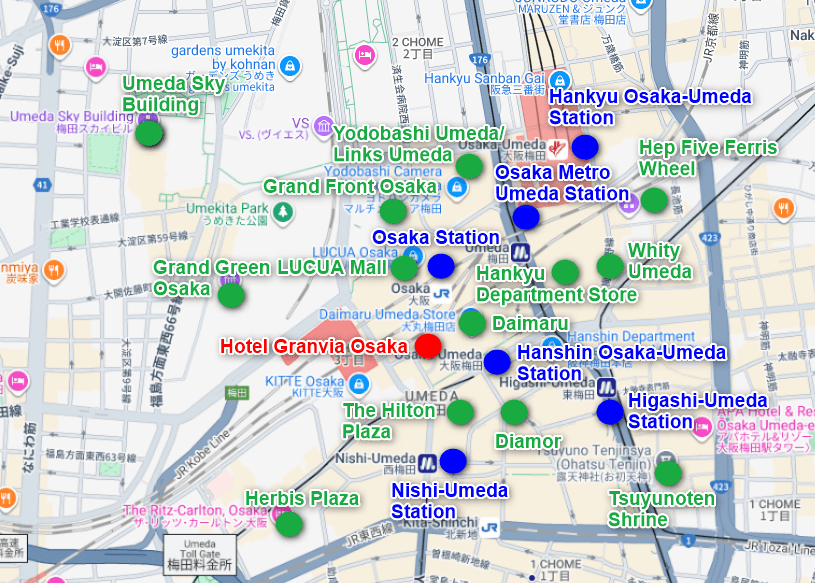The width and height of the screenshot is (815, 583).
Task: Click the green Hep Five Ferris Wheel dot
Action: click(x=654, y=201)
